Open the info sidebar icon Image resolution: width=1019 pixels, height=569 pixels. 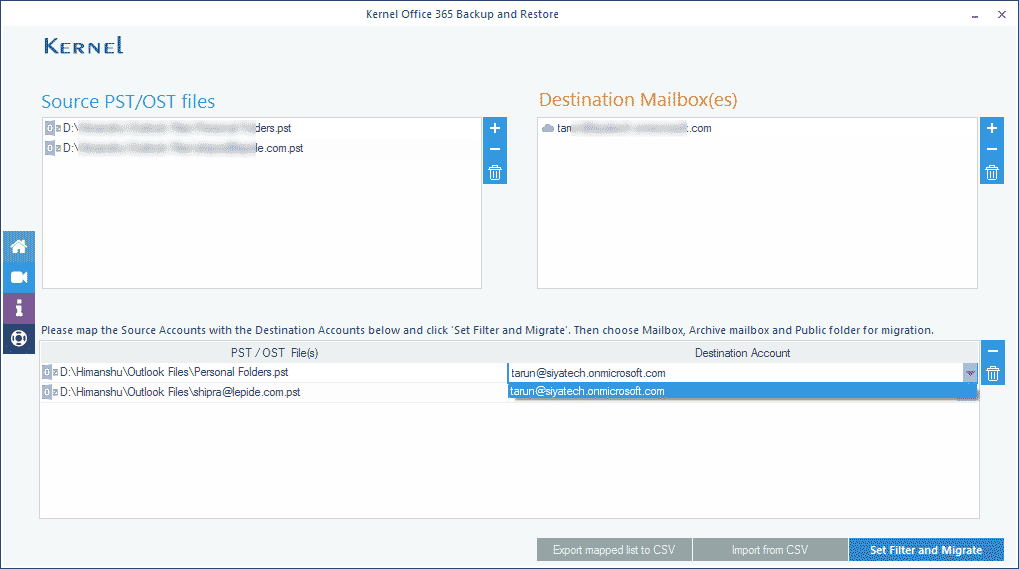pyautogui.click(x=19, y=308)
